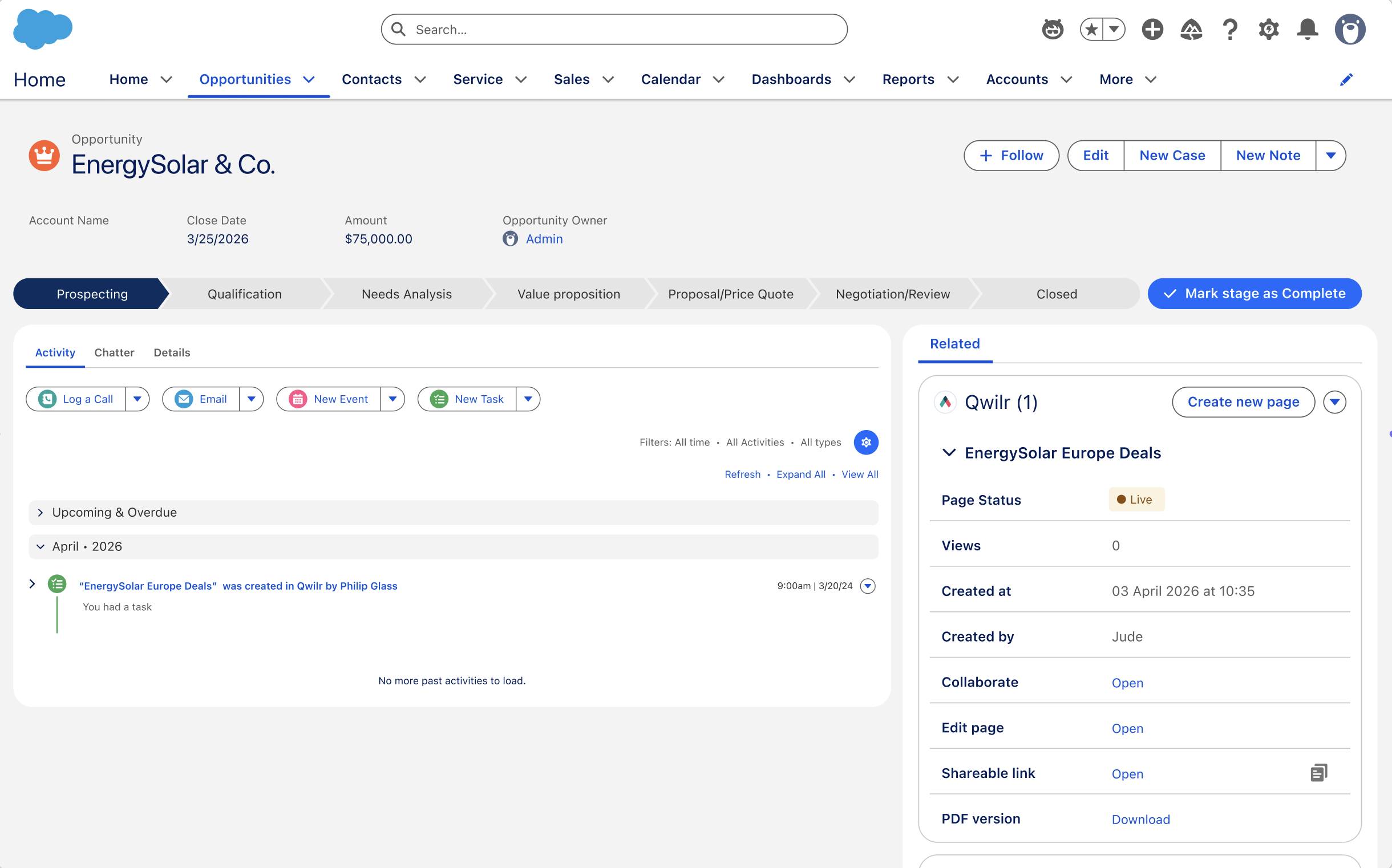The image size is (1392, 868).
Task: Open the help question mark icon
Action: click(1229, 29)
